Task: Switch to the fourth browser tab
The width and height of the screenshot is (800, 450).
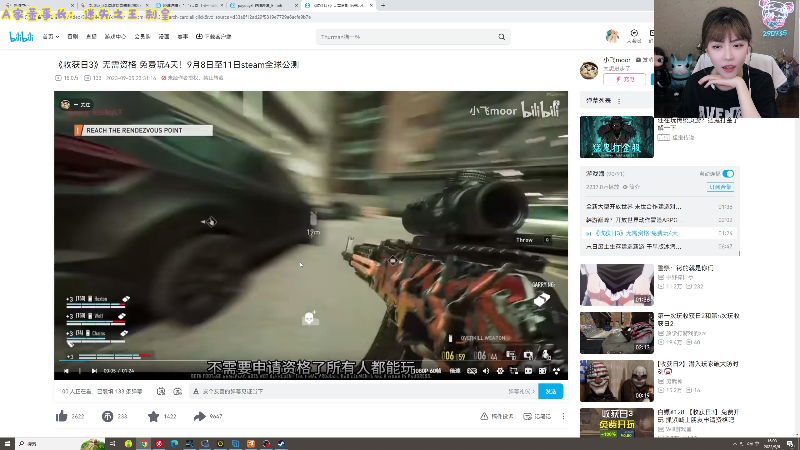Action: click(263, 5)
